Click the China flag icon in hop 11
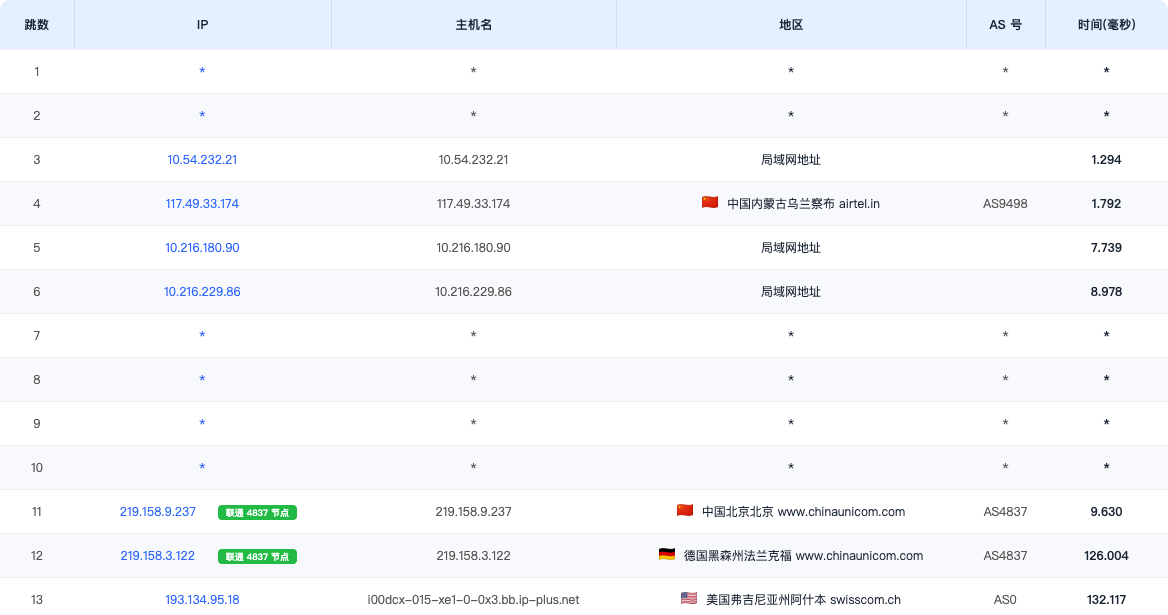 [685, 511]
